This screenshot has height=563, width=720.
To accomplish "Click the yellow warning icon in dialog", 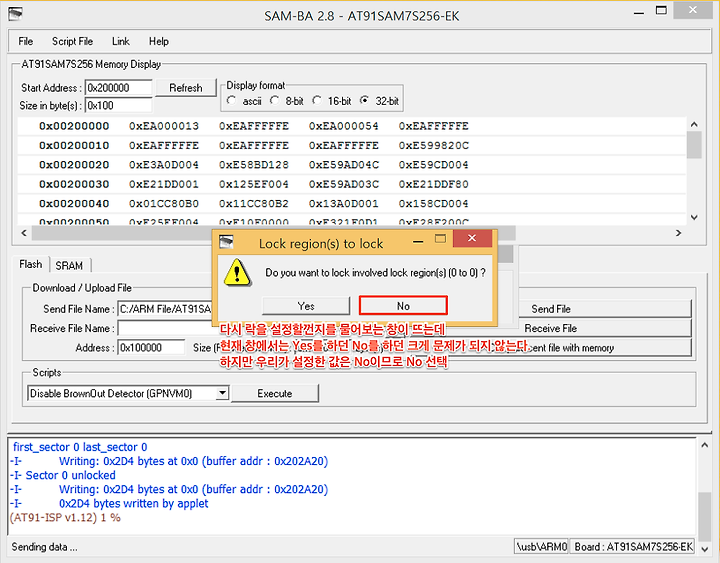I will point(237,272).
